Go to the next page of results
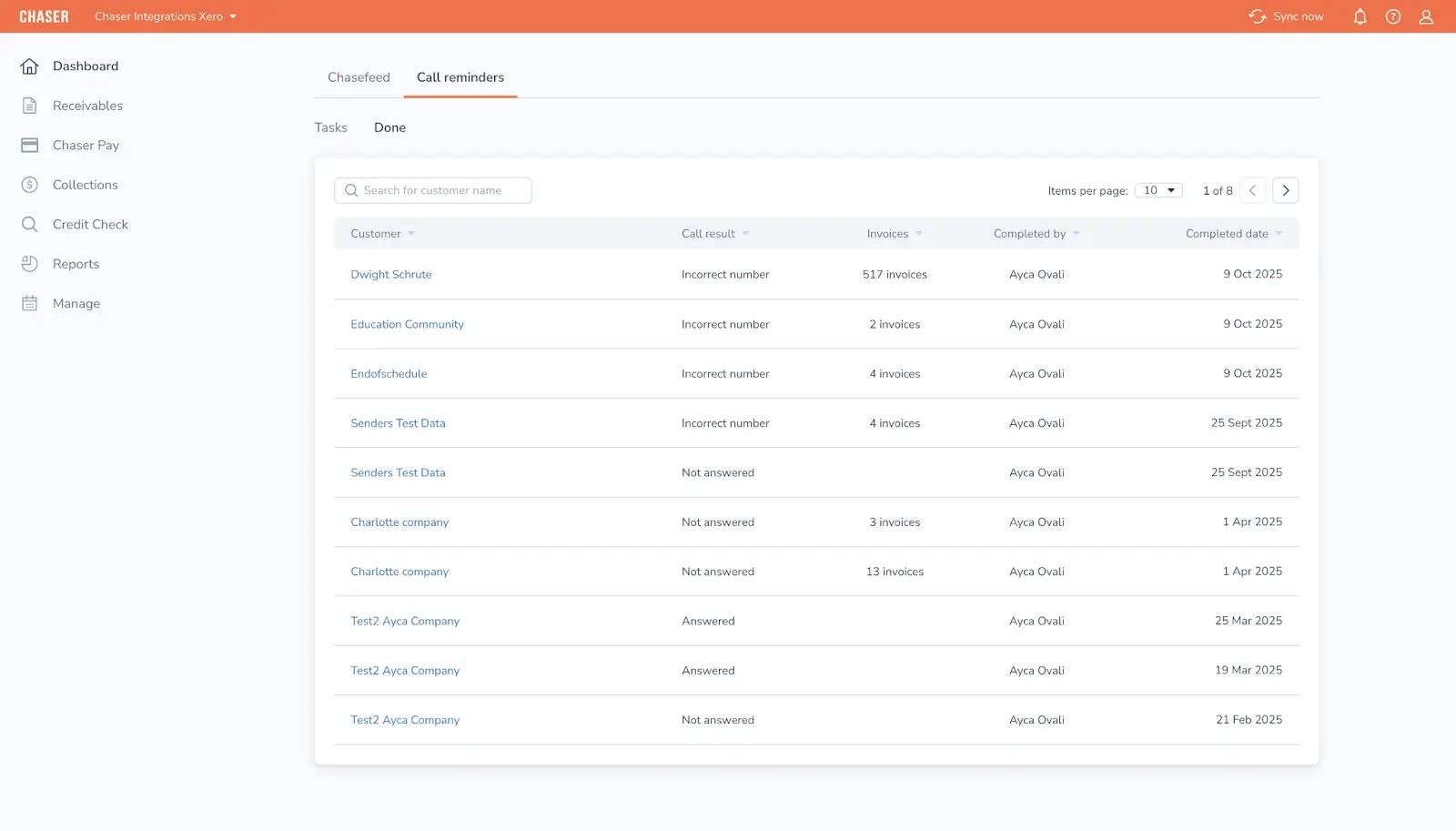This screenshot has width=1456, height=831. click(x=1285, y=190)
